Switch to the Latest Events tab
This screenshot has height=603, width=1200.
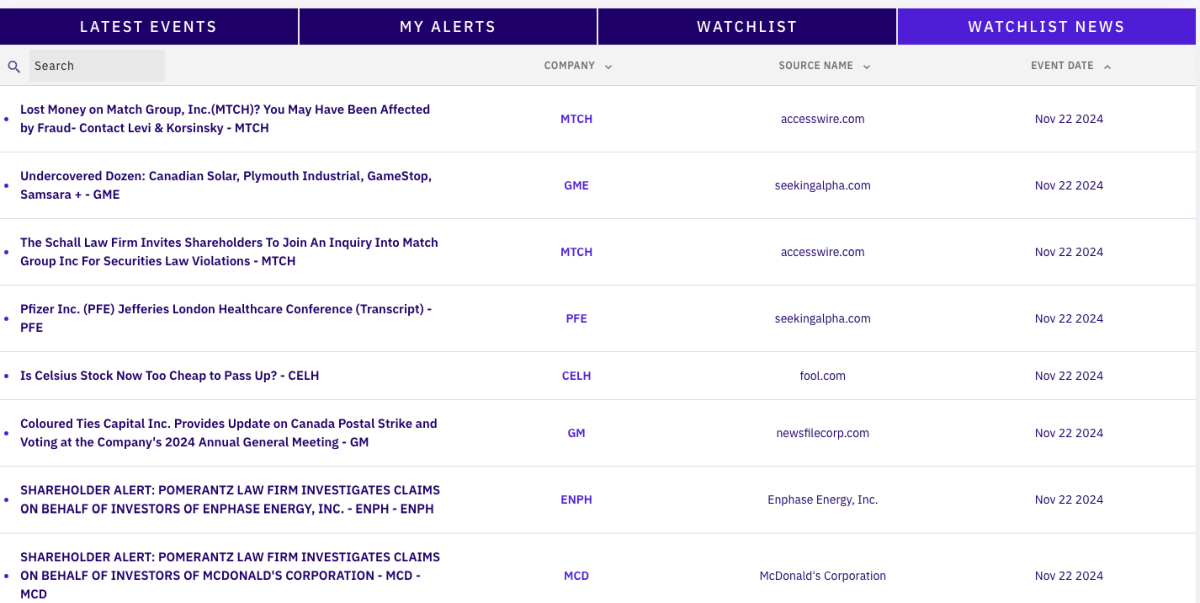[148, 27]
